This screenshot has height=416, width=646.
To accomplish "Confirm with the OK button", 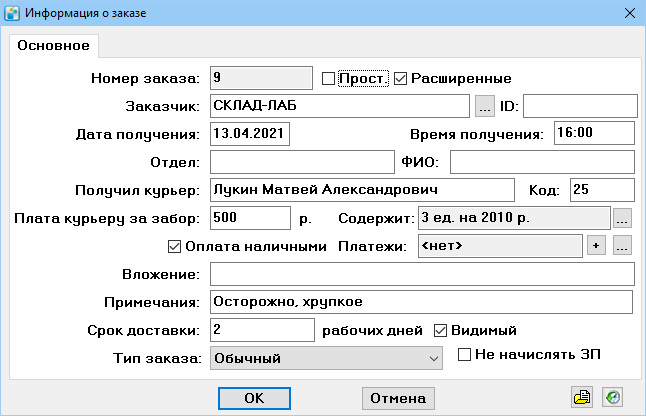I will coord(254,398).
